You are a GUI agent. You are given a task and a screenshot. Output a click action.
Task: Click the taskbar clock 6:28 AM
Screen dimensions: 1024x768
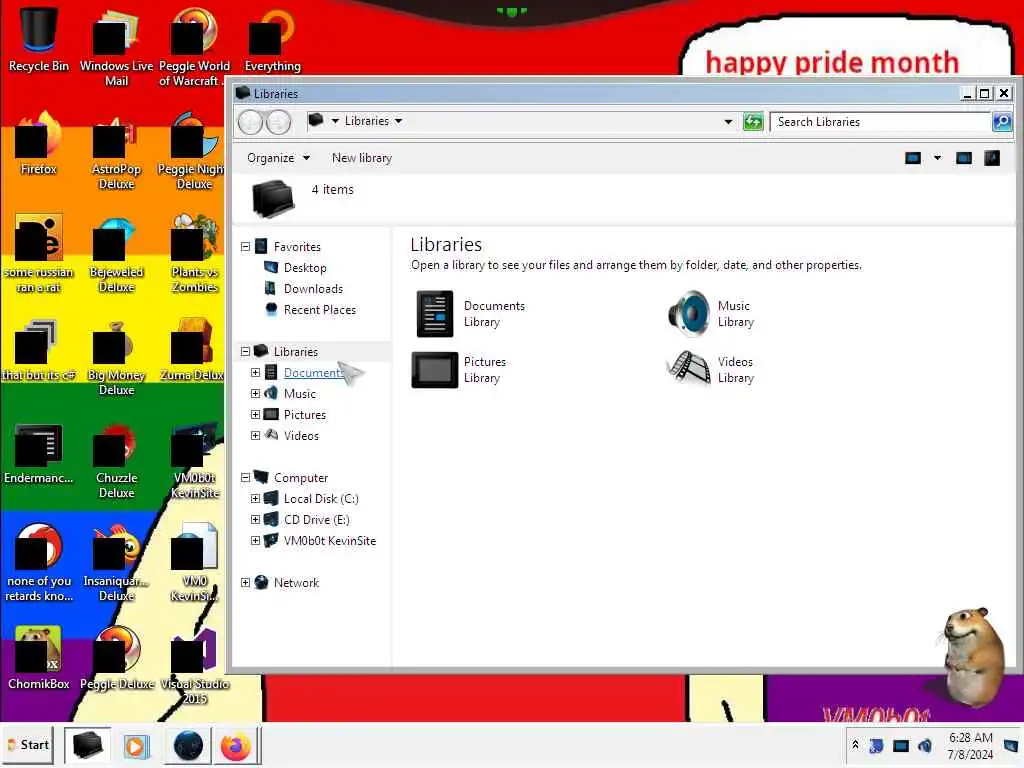970,738
